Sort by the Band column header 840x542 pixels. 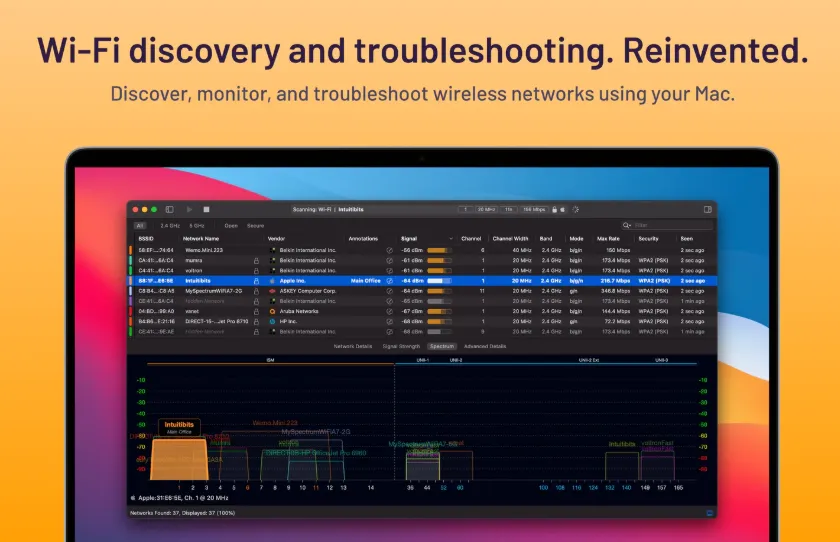546,239
